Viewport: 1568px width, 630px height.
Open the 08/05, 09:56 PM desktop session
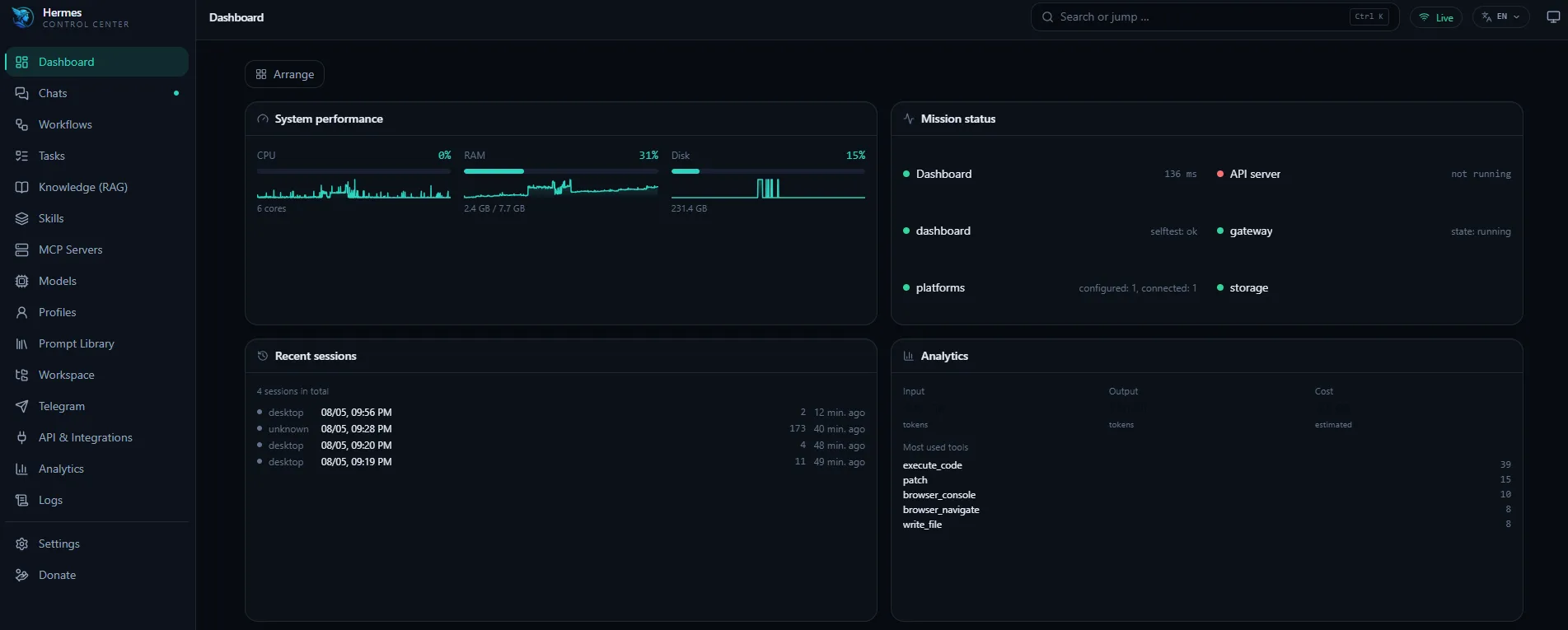[561, 413]
